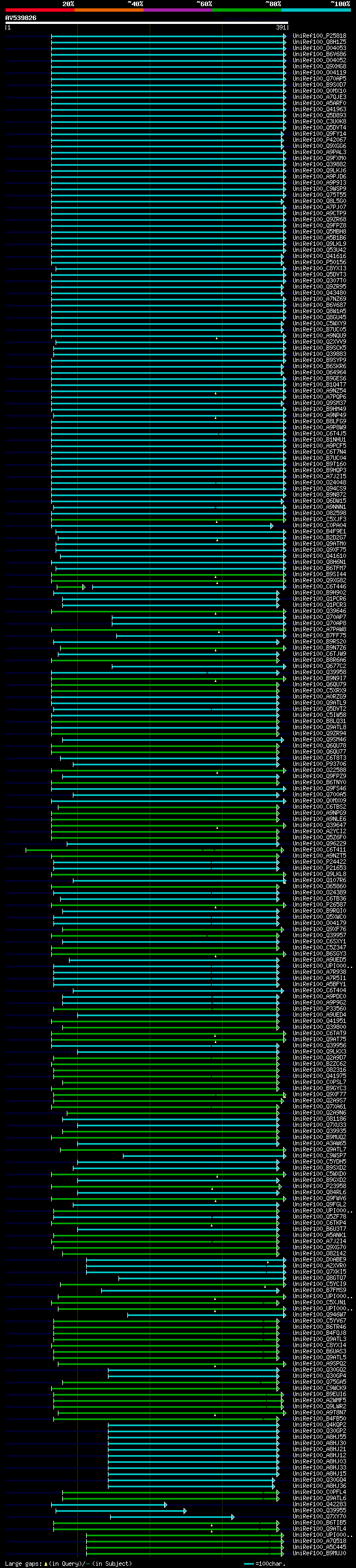Image resolution: width=356 pixels, height=1568 pixels.
Task: Select the UniRef100_Q70AP7 label
Action: [319, 617]
